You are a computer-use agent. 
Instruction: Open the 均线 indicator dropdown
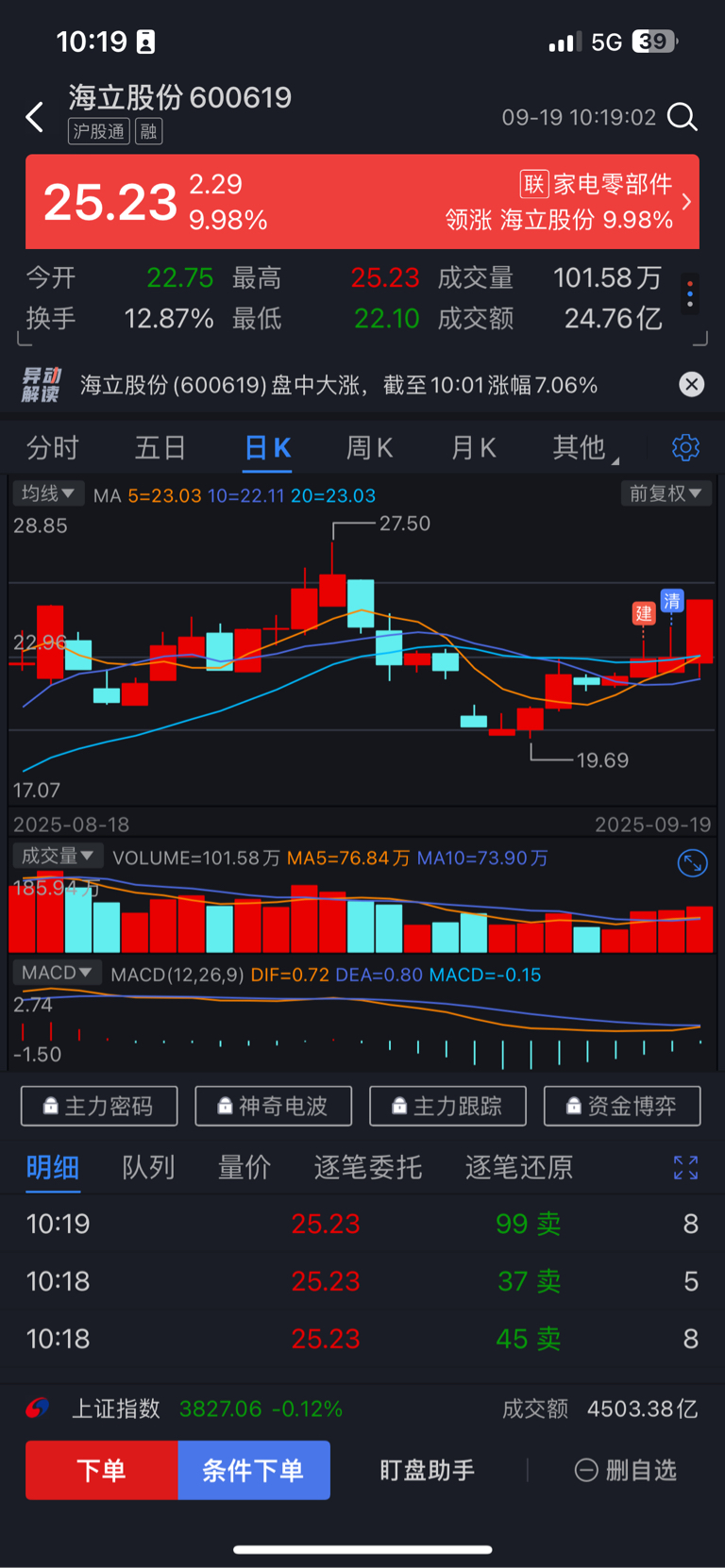[x=48, y=493]
